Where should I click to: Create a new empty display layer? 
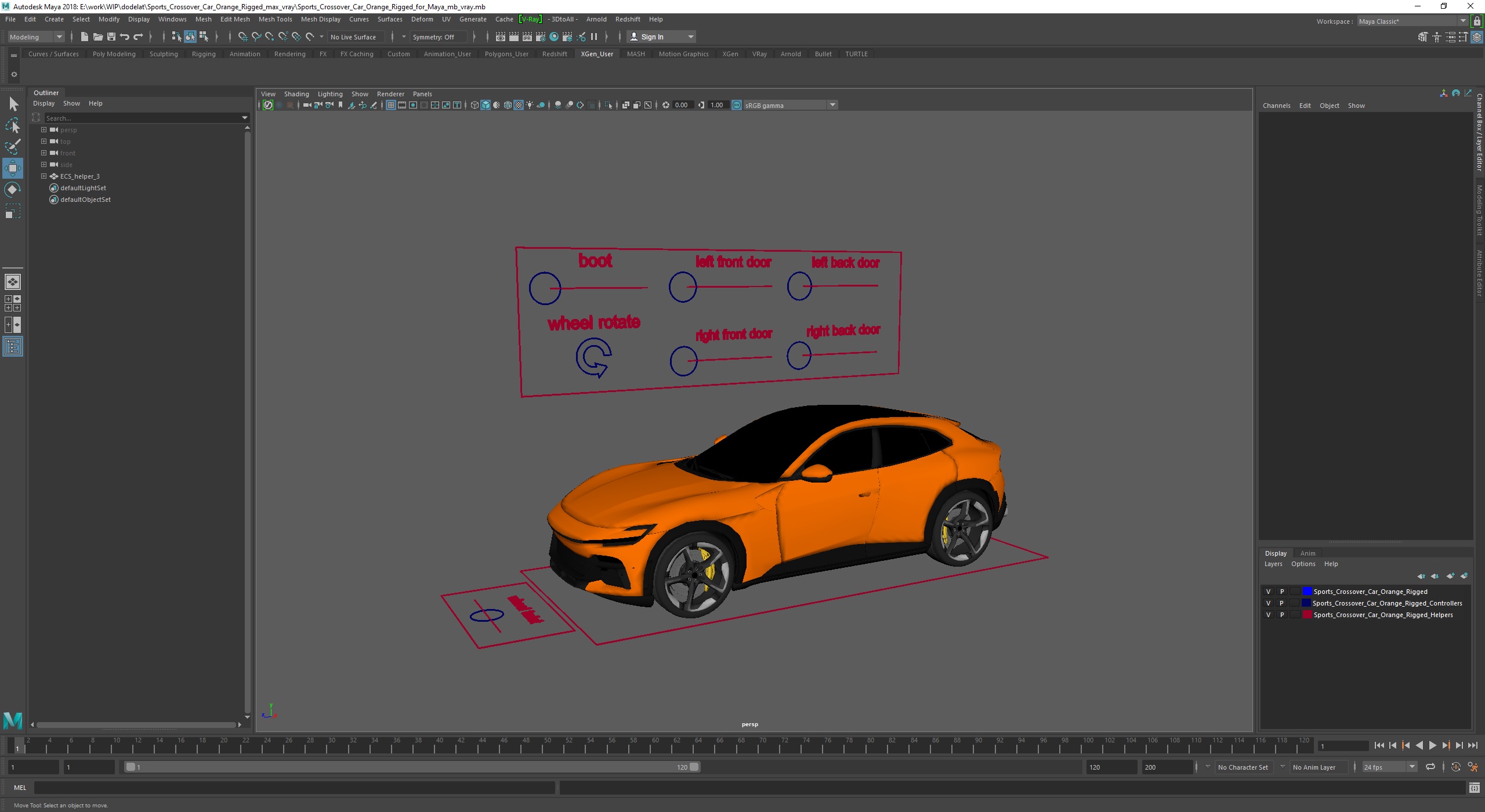click(1450, 576)
